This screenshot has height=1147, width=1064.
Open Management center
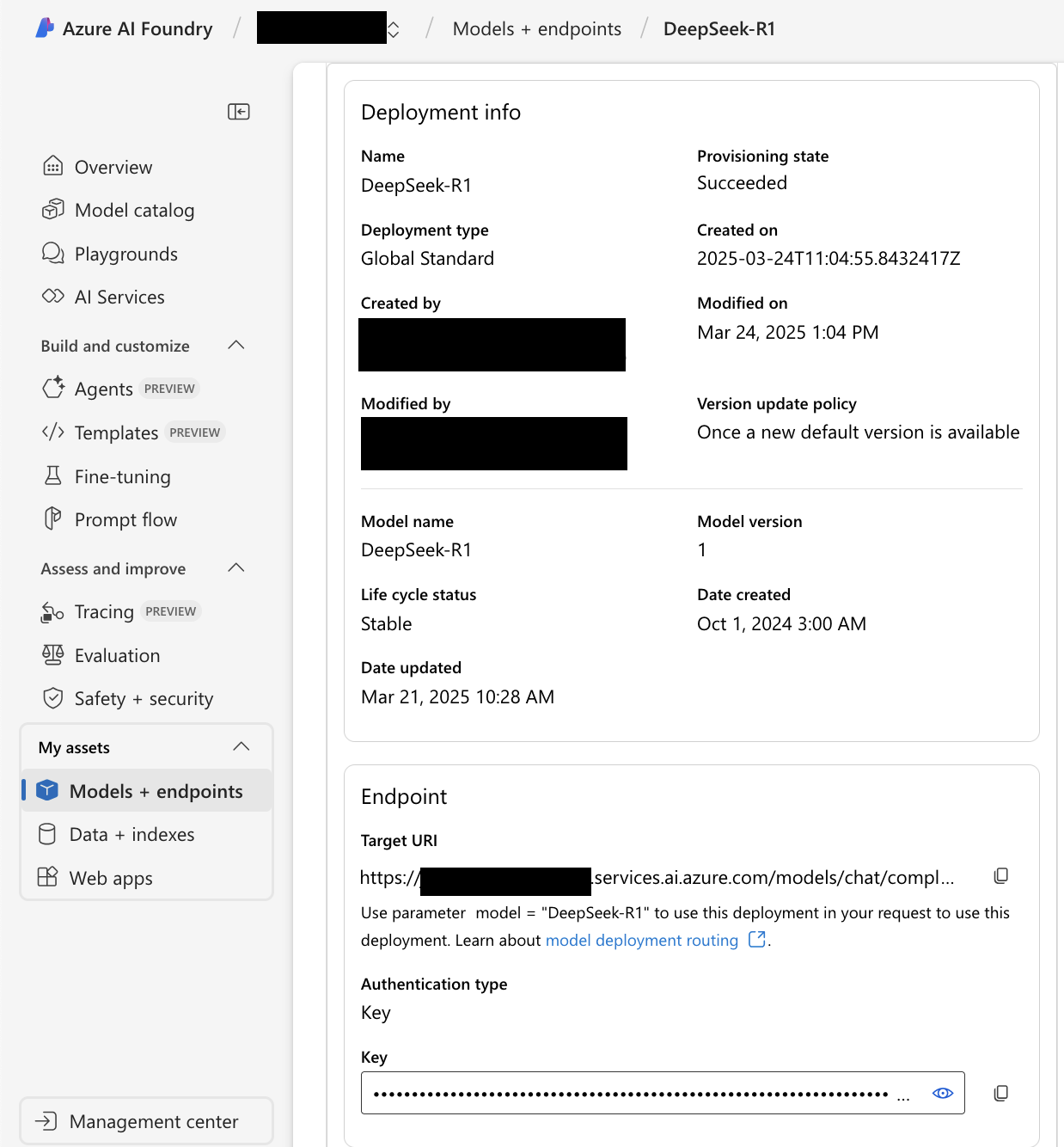[146, 1121]
